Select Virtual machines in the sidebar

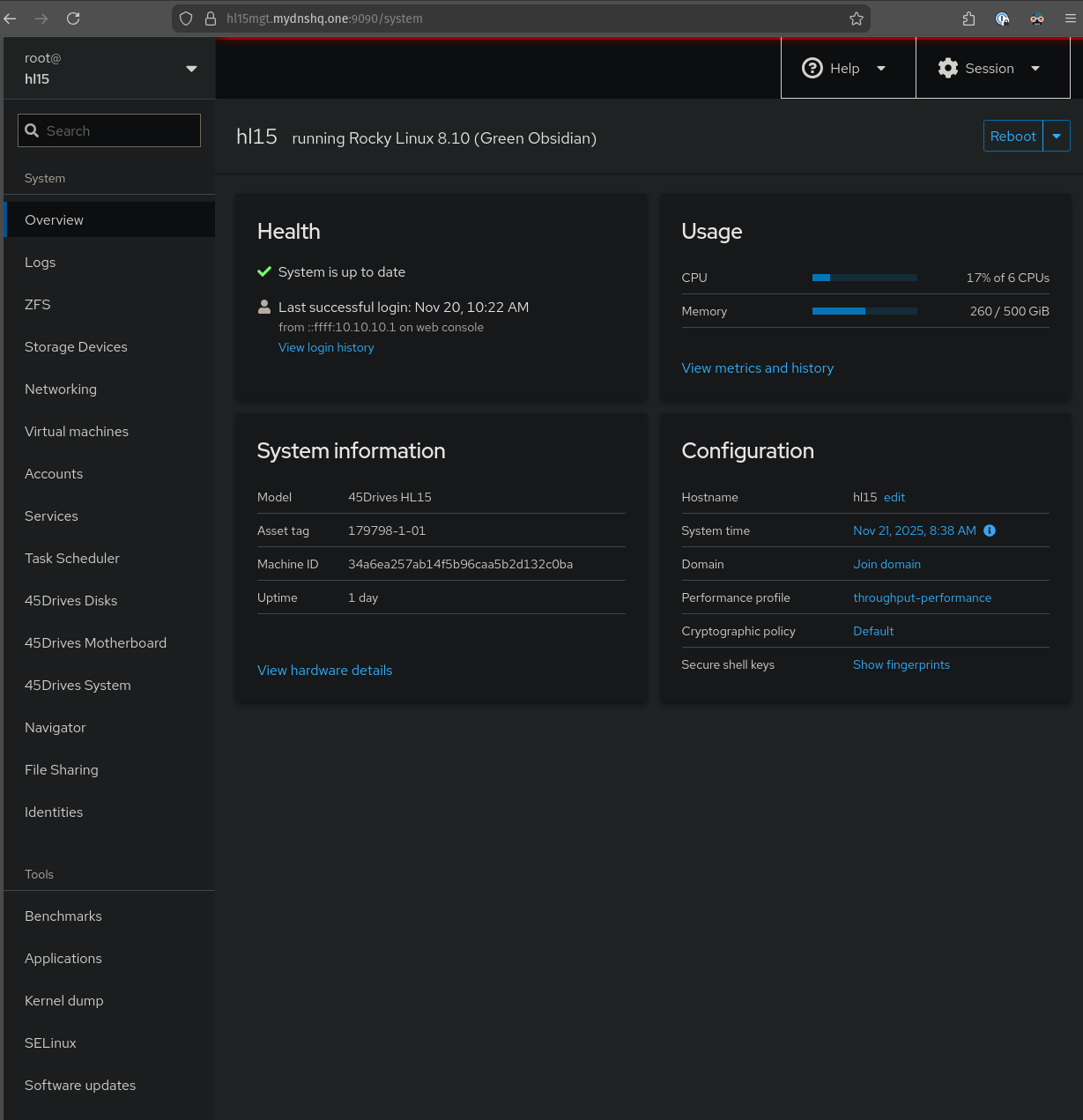click(77, 432)
